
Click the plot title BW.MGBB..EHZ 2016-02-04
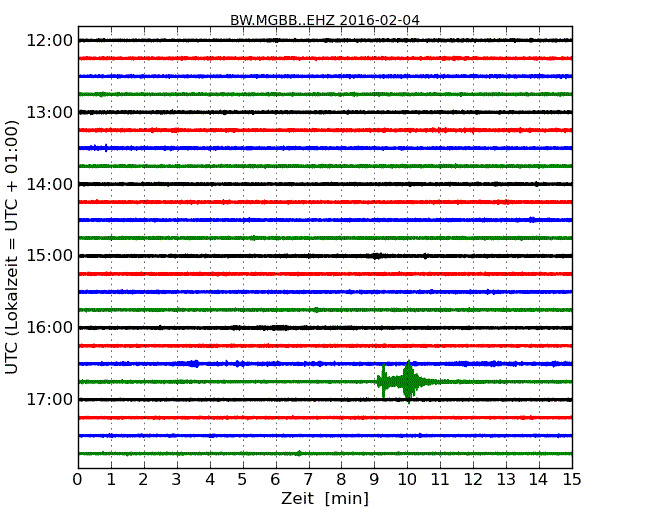click(x=325, y=20)
